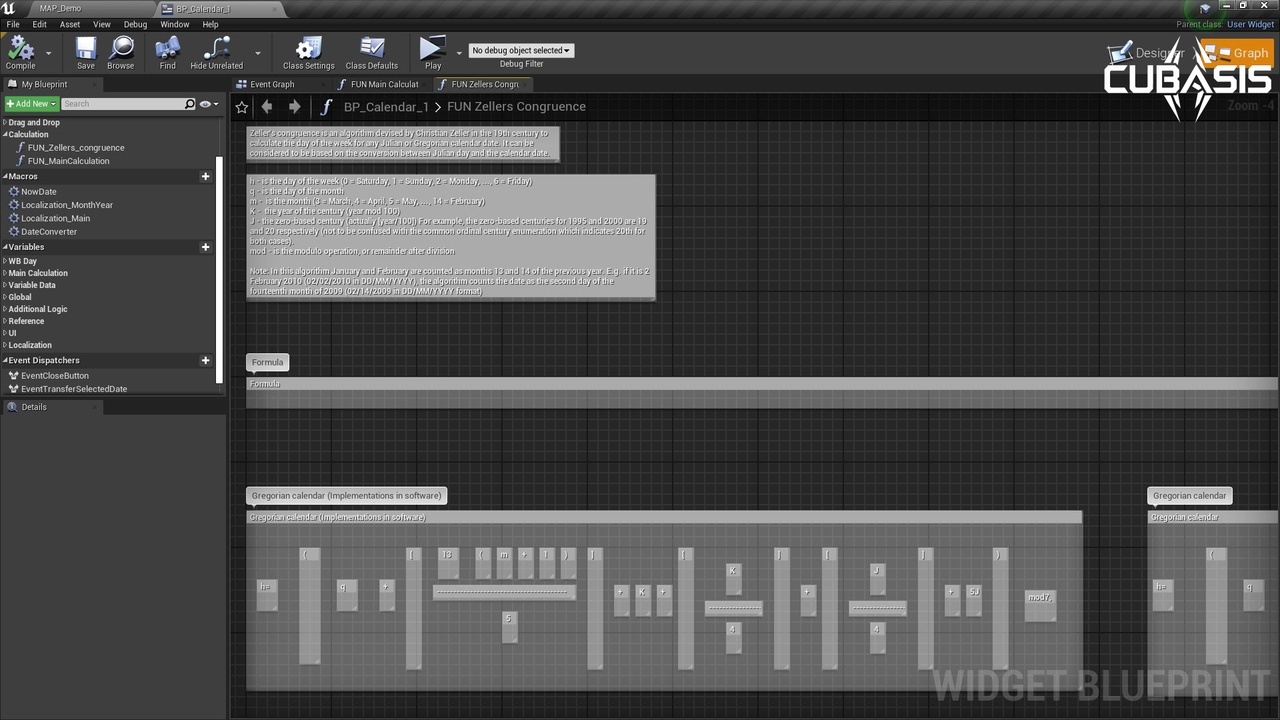Screen dimensions: 1280x720
Task: Open the Add New dropdown
Action: point(31,104)
